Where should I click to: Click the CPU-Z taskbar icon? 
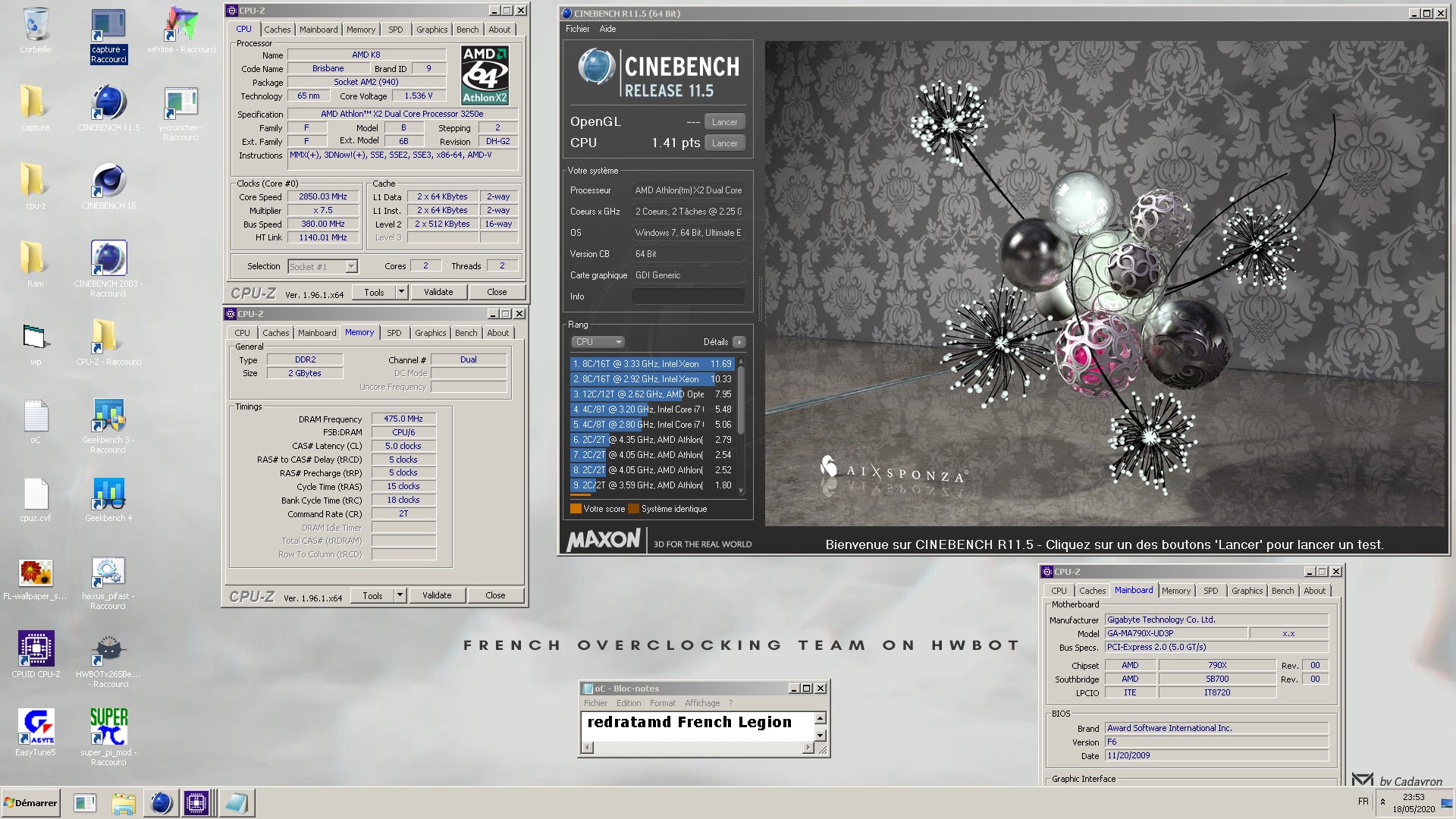(196, 802)
